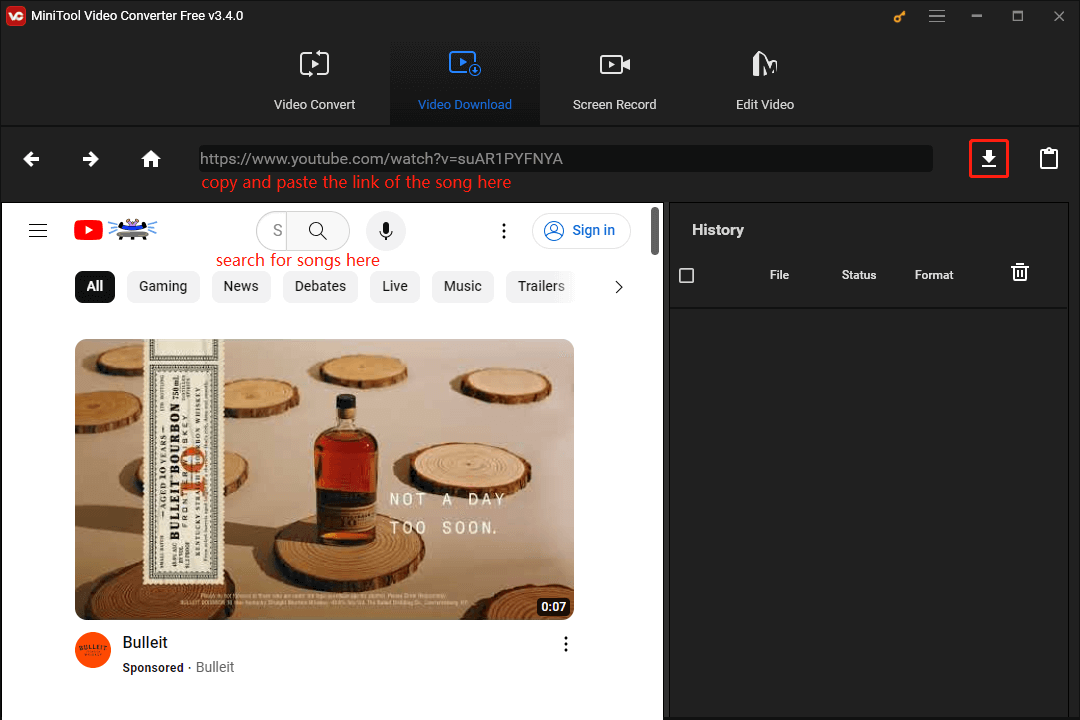Click the YouTube search text box
The image size is (1080, 720).
[273, 230]
